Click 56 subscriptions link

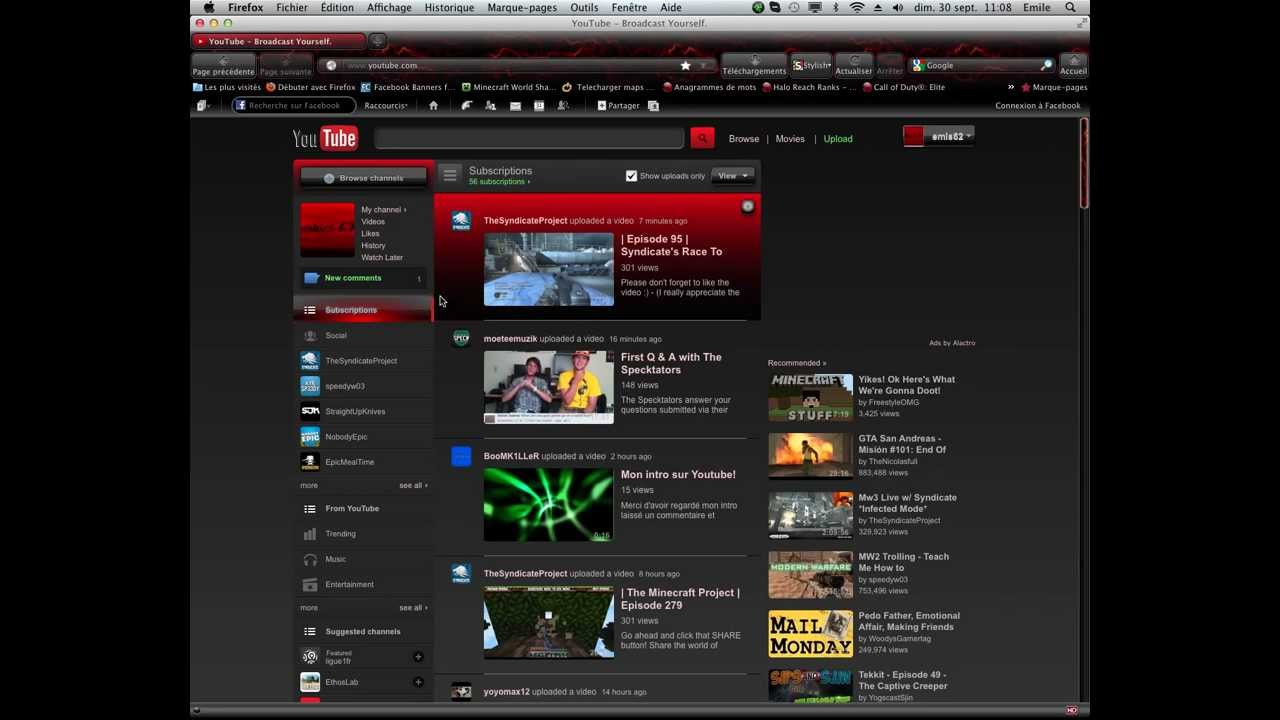click(498, 182)
